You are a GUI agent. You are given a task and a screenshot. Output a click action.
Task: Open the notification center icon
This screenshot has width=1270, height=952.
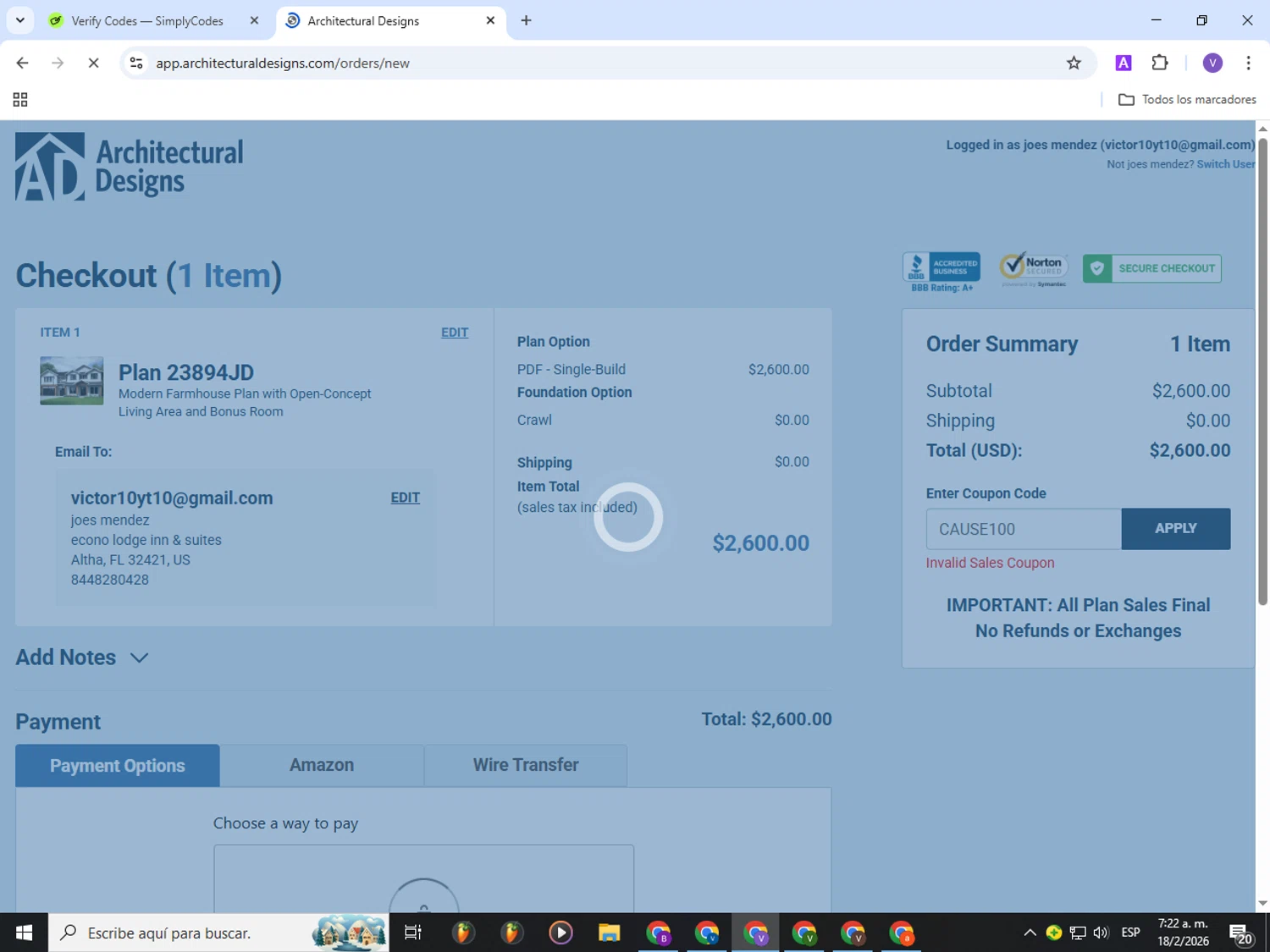pyautogui.click(x=1241, y=934)
